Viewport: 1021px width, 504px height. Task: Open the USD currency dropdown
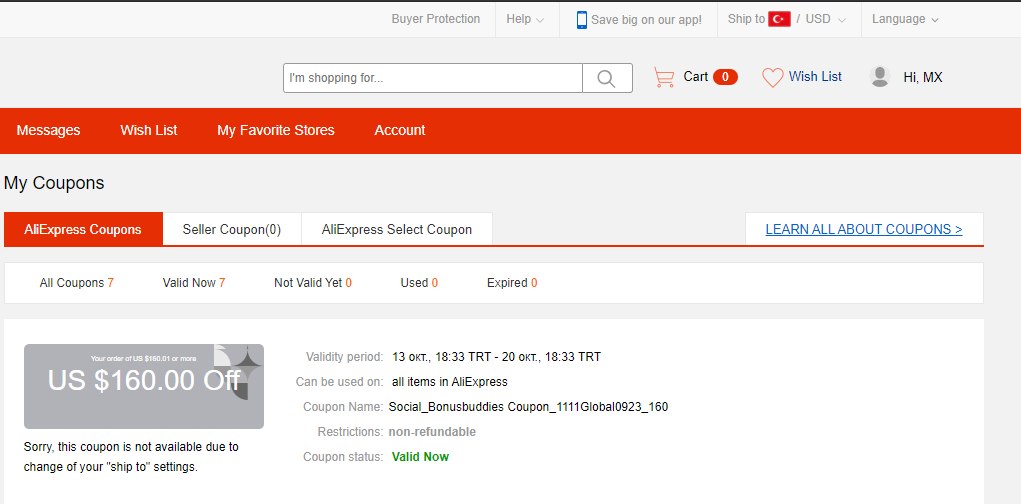click(x=826, y=19)
